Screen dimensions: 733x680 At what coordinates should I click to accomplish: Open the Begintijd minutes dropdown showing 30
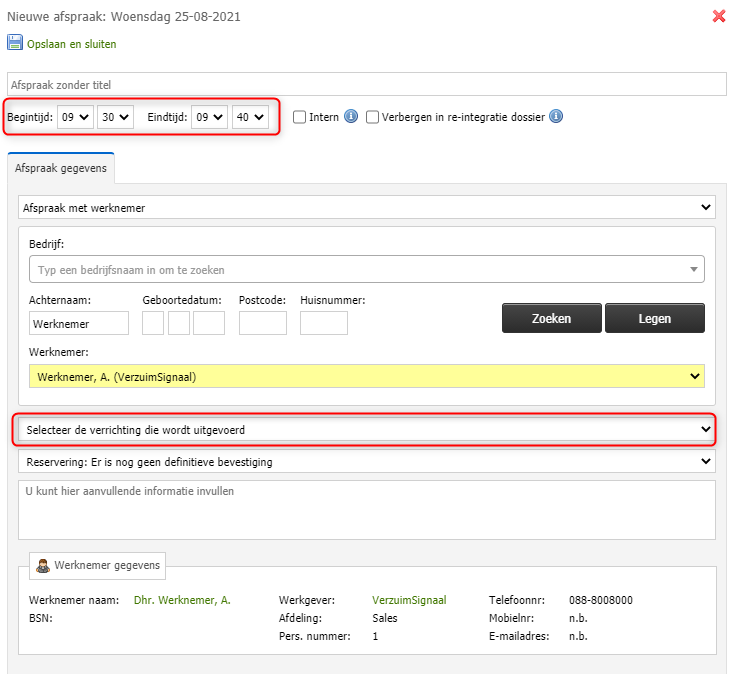point(115,117)
